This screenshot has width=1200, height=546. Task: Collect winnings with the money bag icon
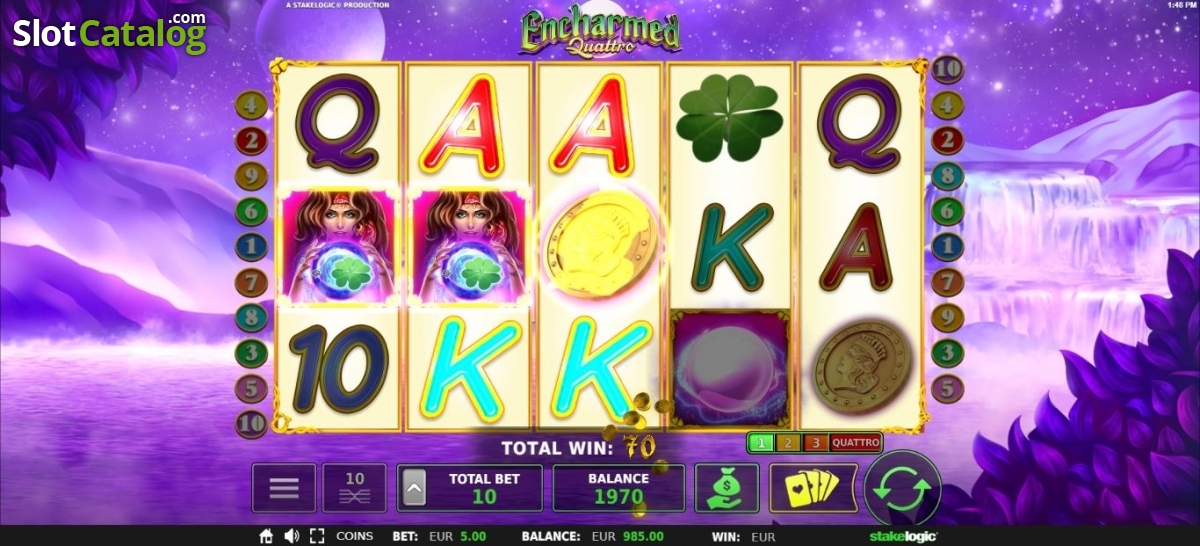click(x=726, y=488)
